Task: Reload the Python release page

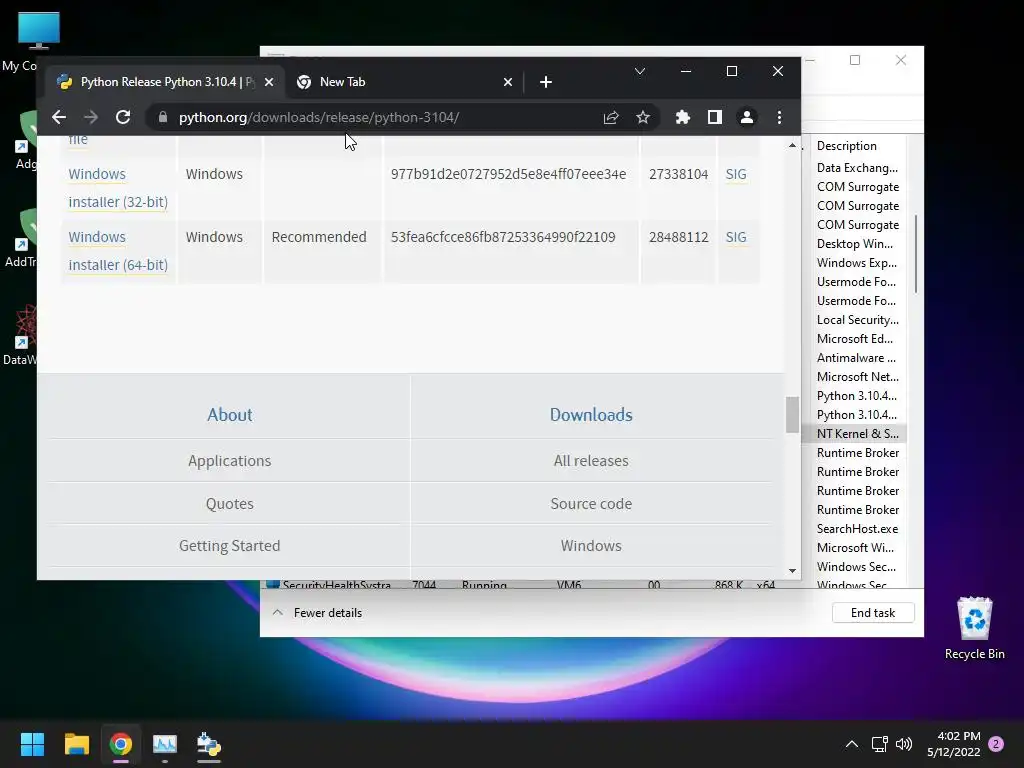Action: (x=123, y=117)
